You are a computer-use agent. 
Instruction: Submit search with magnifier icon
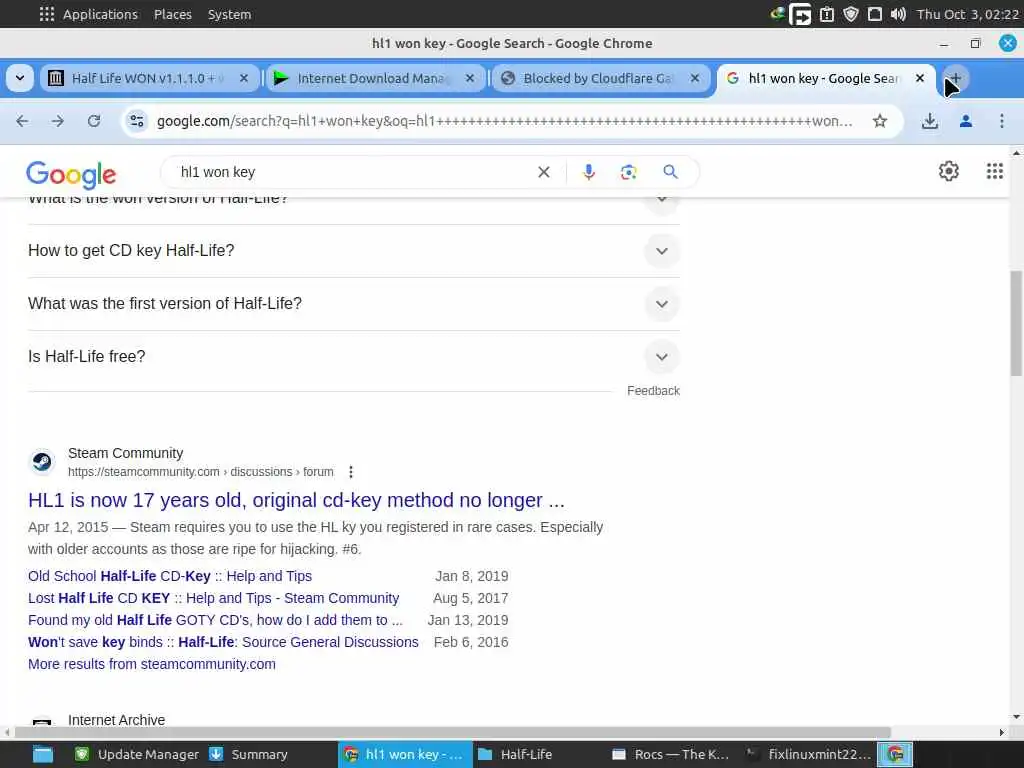coord(670,172)
